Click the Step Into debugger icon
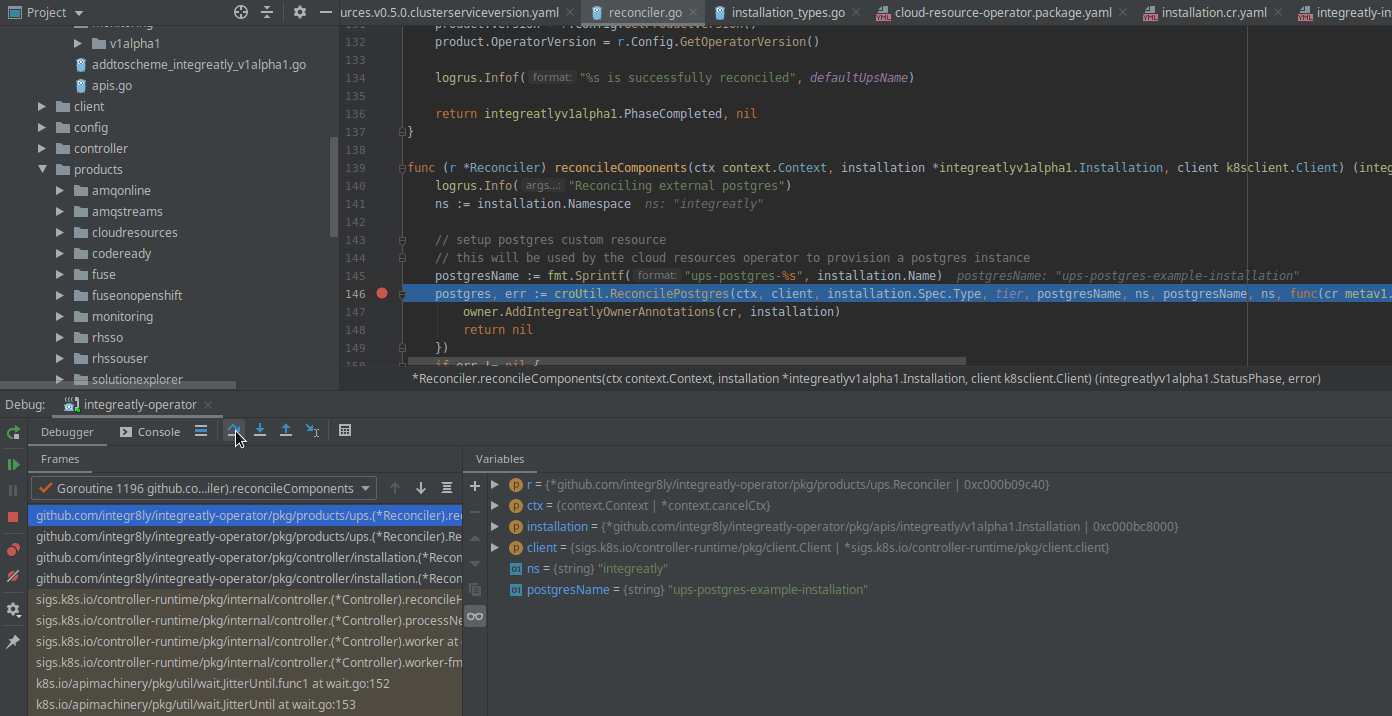The image size is (1392, 716). coord(260,431)
